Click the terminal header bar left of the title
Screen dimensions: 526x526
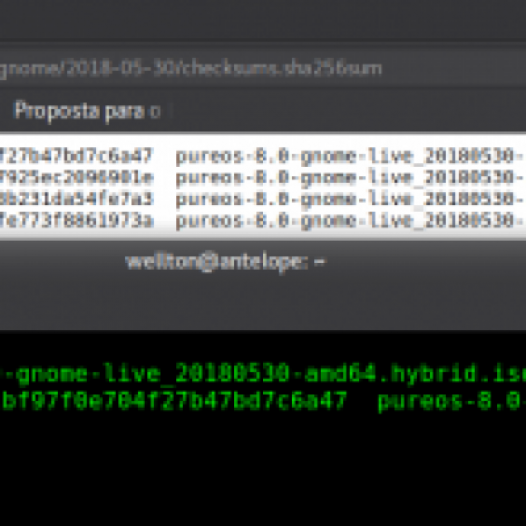tap(60, 262)
